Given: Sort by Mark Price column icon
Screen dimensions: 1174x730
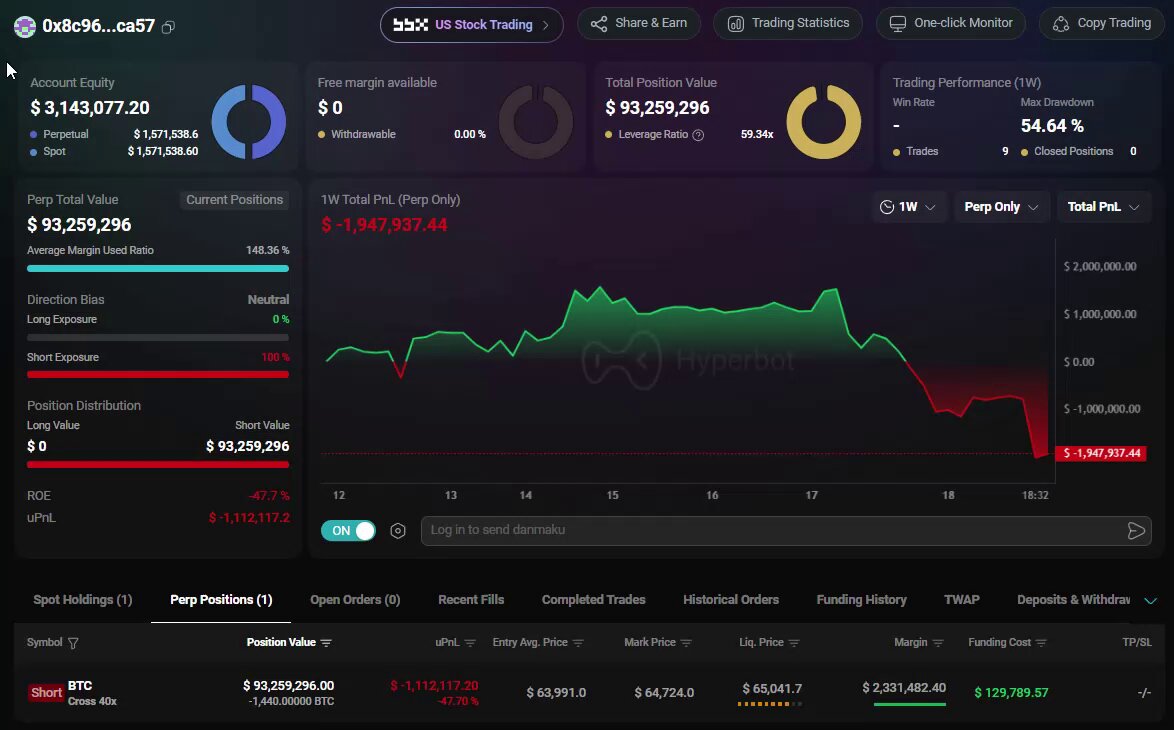Looking at the screenshot, I should pyautogui.click(x=686, y=643).
